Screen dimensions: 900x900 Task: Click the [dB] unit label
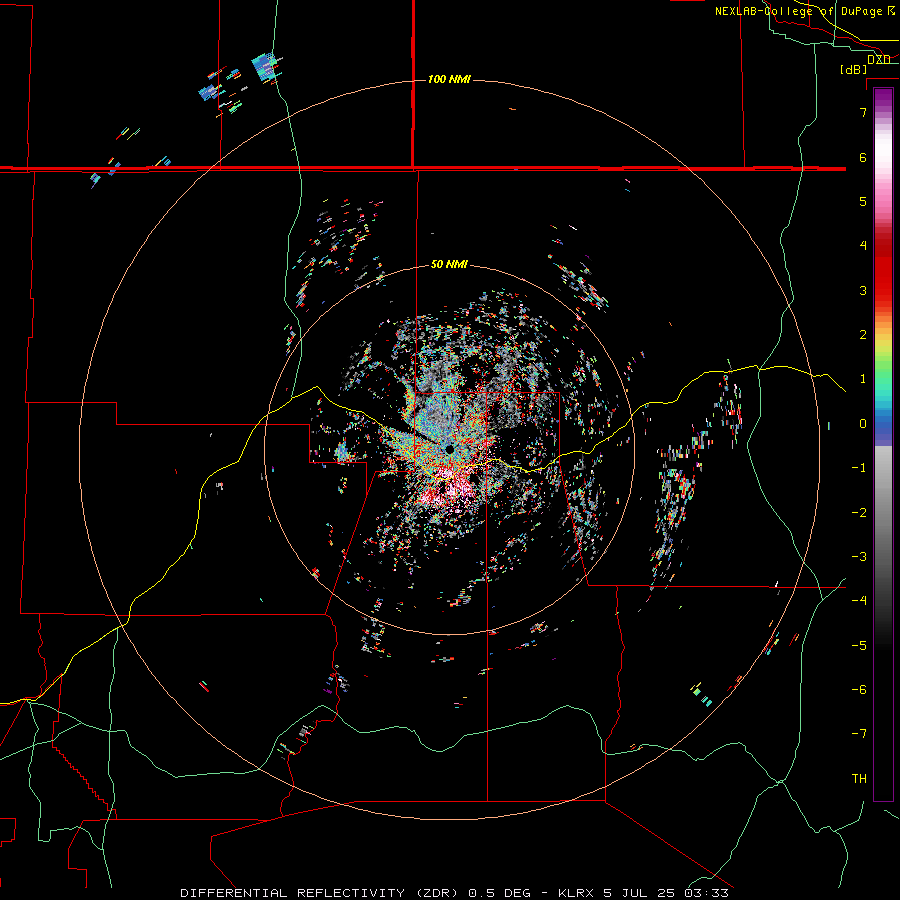854,69
